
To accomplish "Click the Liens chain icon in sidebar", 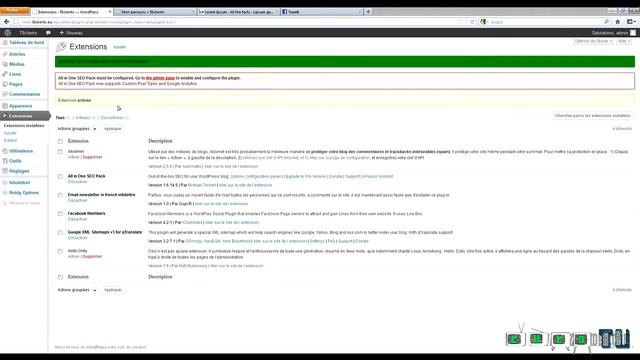I will (5, 74).
